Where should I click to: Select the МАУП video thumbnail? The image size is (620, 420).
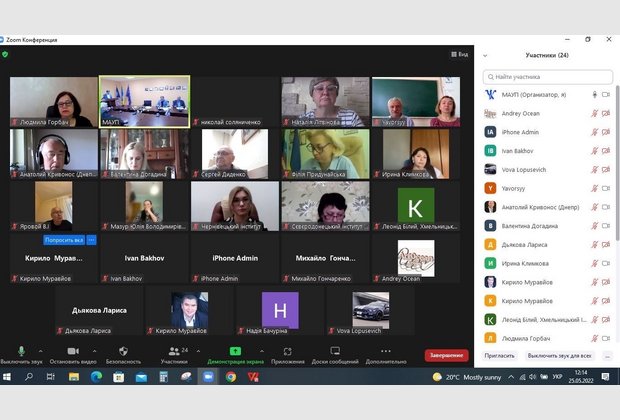point(143,103)
